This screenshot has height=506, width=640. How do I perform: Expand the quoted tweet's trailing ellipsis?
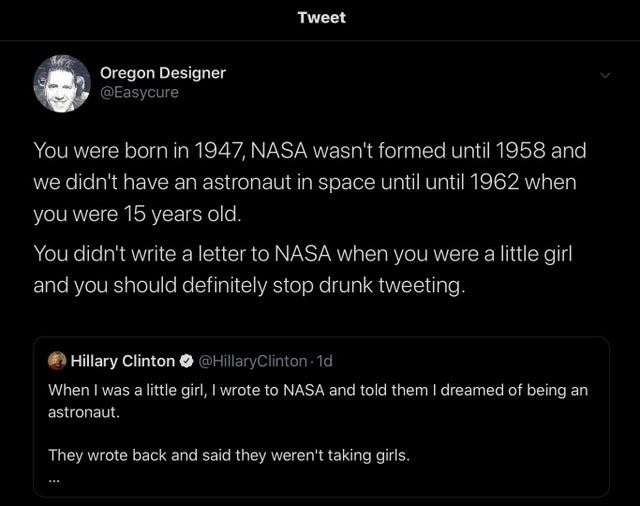[x=54, y=478]
